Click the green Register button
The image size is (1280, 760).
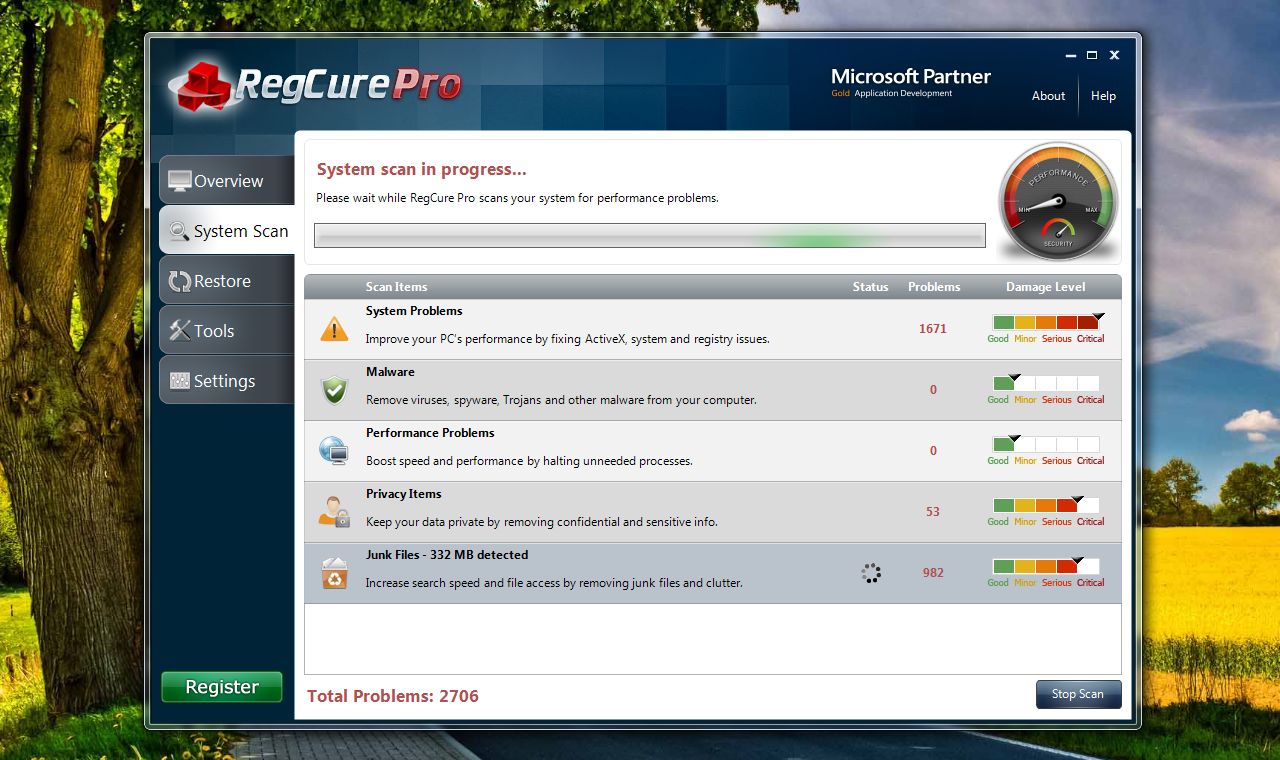221,687
